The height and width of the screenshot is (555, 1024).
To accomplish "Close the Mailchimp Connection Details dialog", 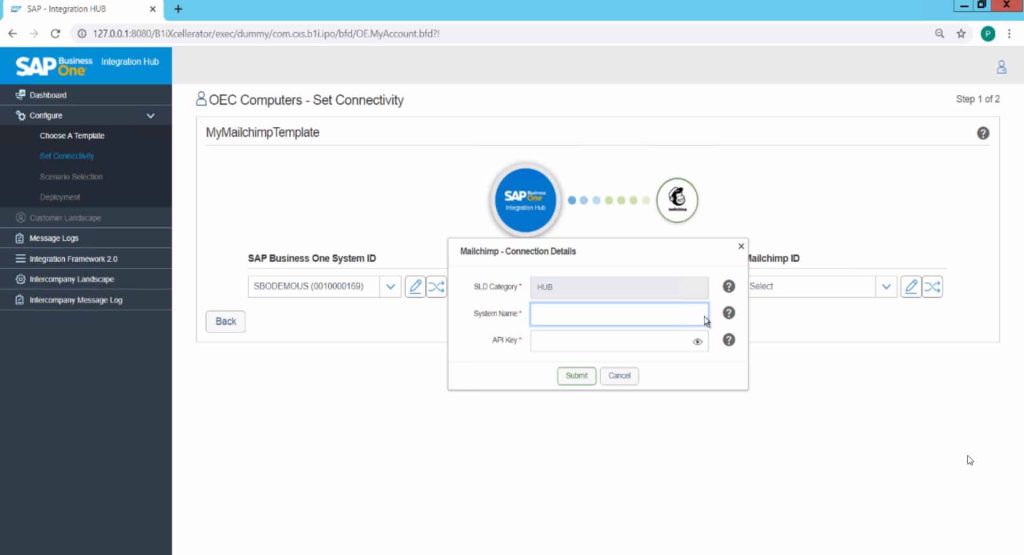I will pyautogui.click(x=741, y=246).
